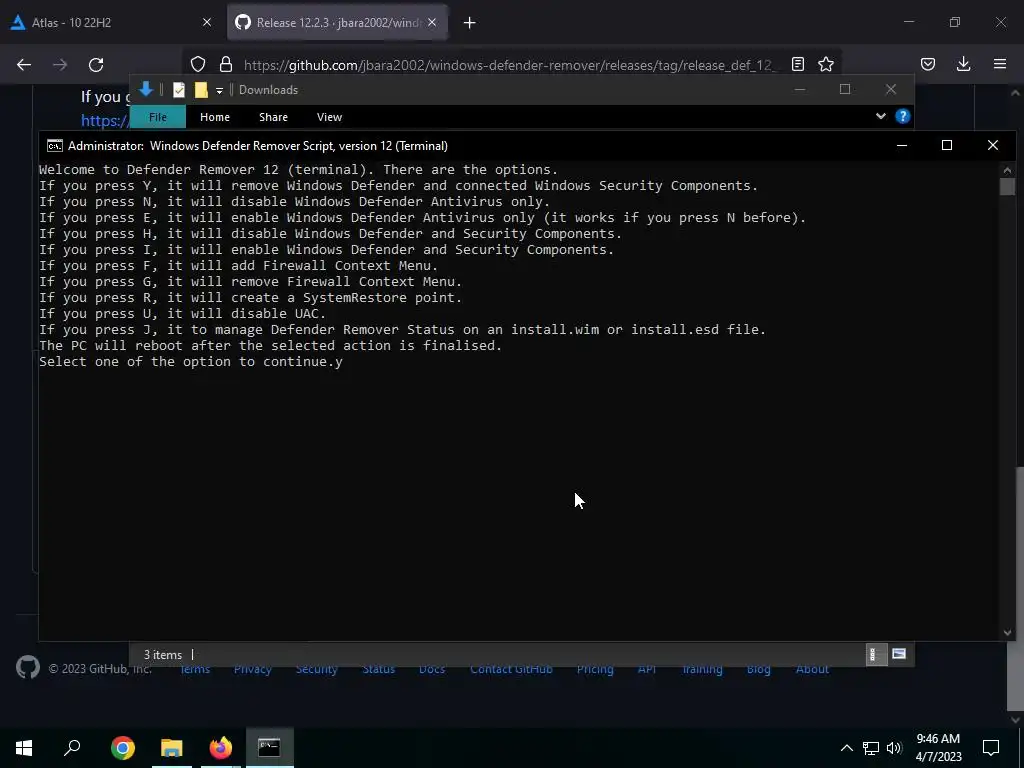Open File Explorer from taskbar
This screenshot has width=1024, height=768.
point(172,748)
